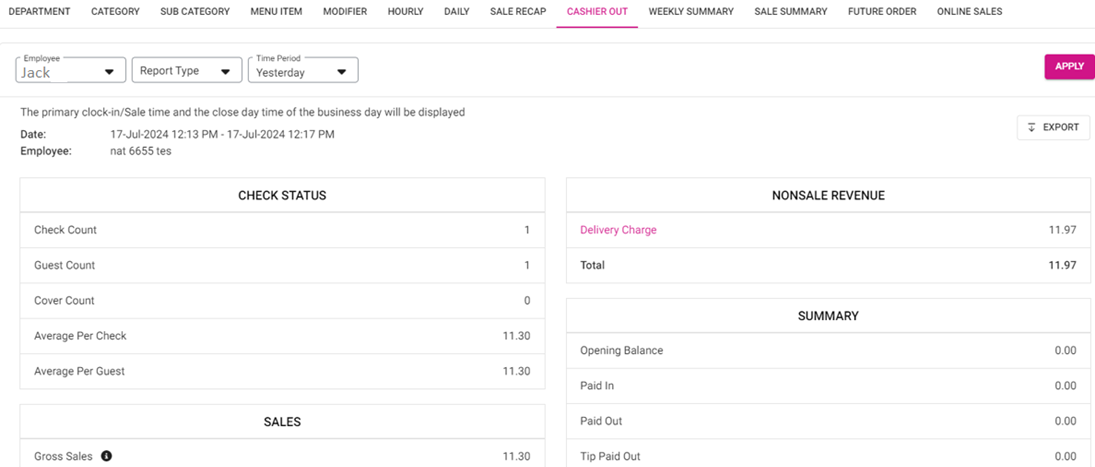Switch to the Hourly tab

pyautogui.click(x=405, y=12)
